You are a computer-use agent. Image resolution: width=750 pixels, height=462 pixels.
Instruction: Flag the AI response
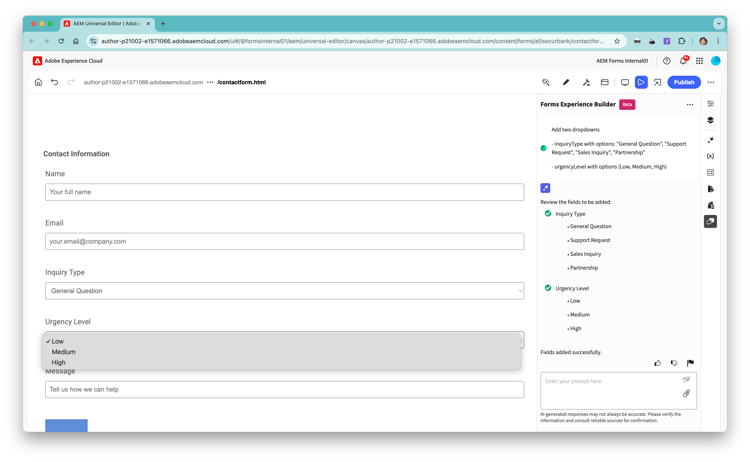coord(690,363)
